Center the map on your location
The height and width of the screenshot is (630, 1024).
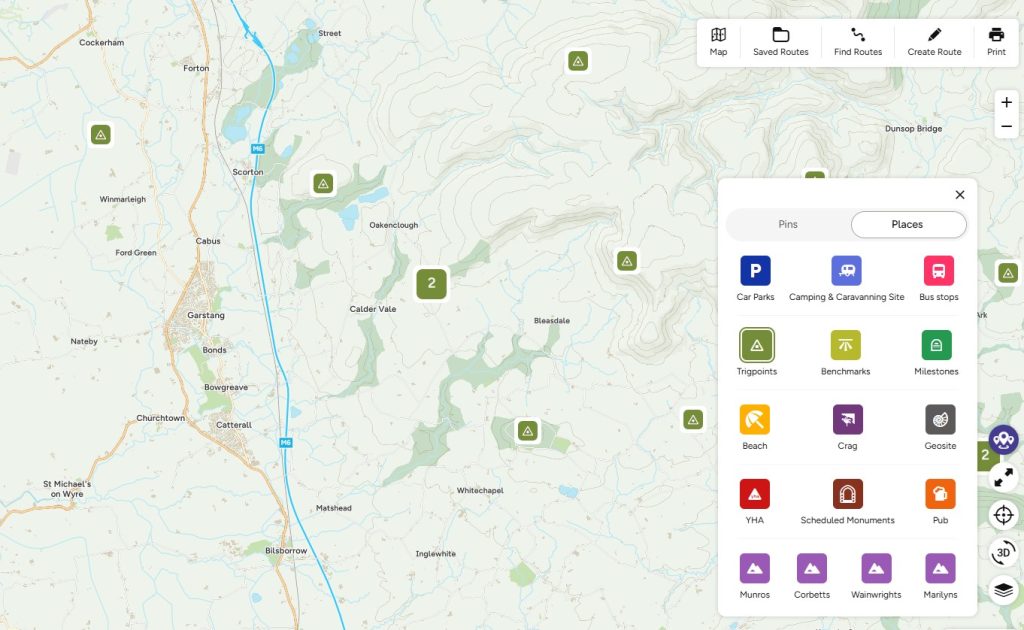click(1003, 515)
